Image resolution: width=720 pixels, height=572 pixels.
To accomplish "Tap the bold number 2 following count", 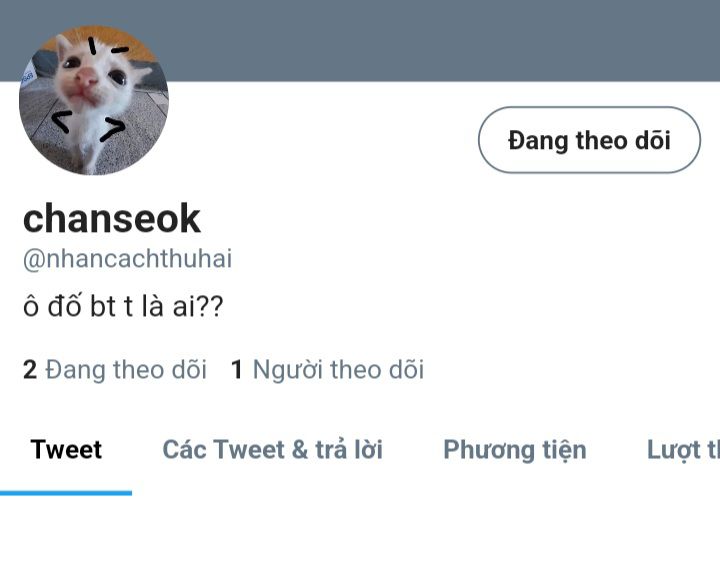I will click(30, 370).
